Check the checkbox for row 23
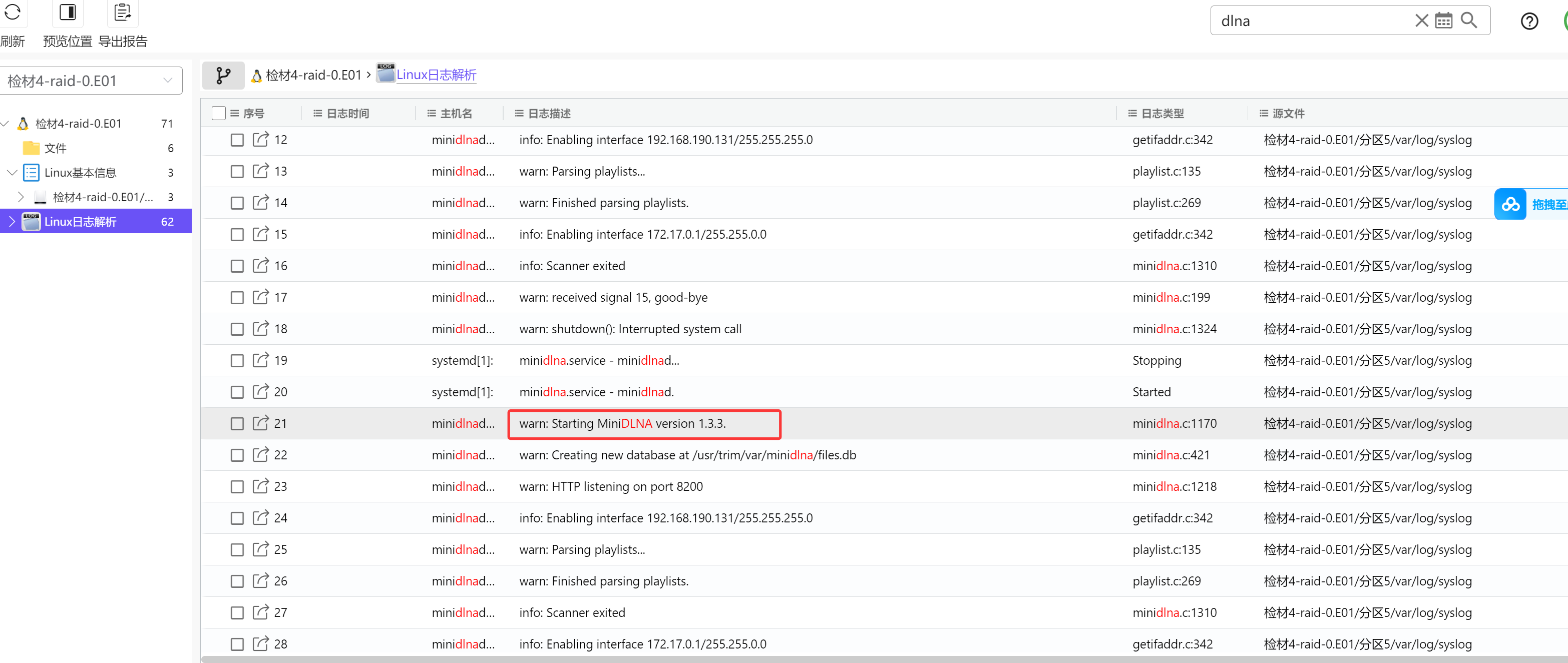The width and height of the screenshot is (1568, 663). [x=237, y=486]
